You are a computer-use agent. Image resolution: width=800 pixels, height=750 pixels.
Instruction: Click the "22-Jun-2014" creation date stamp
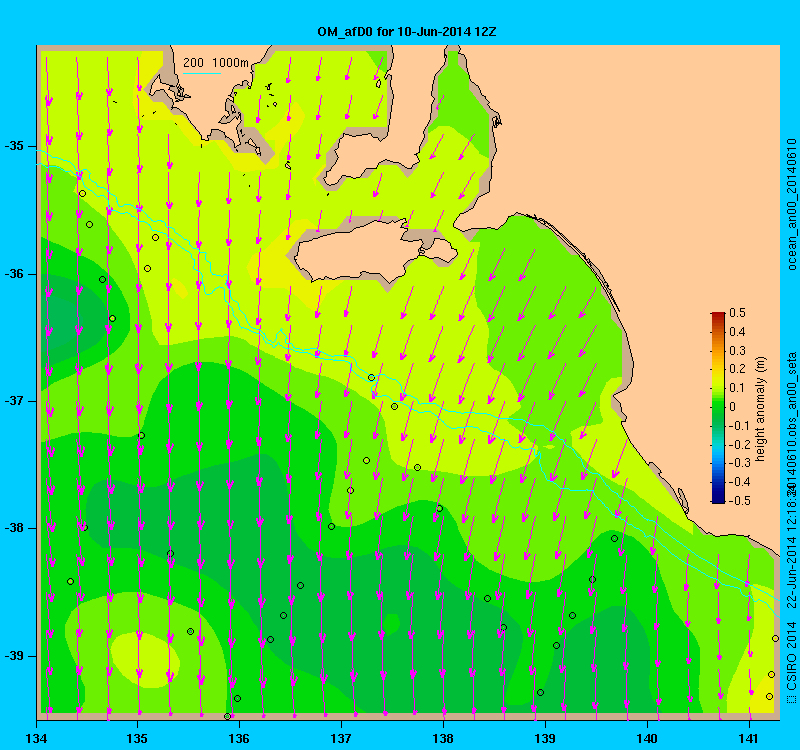pyautogui.click(x=792, y=573)
